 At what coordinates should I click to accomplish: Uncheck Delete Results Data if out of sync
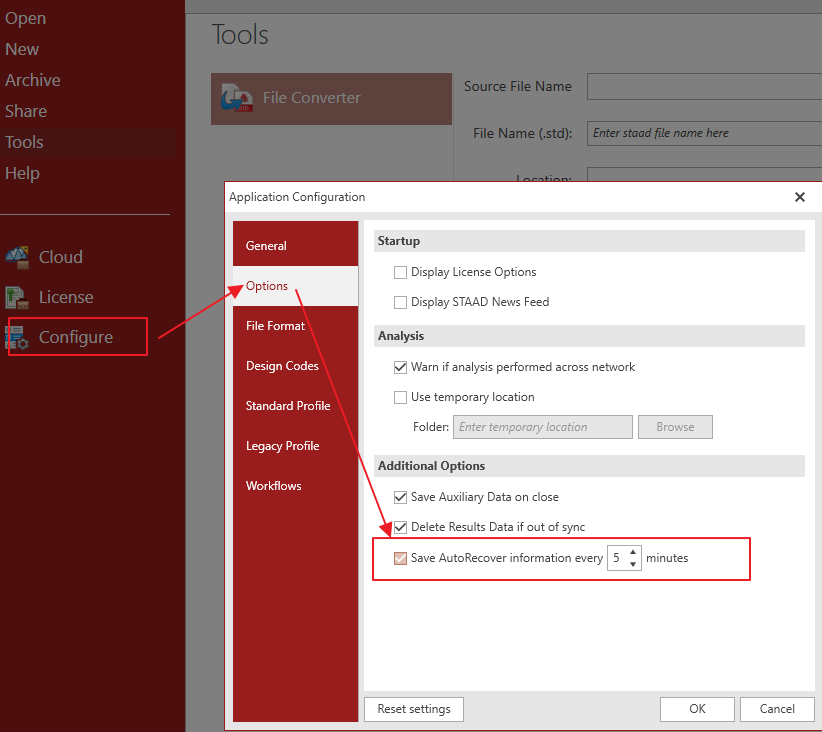pyautogui.click(x=401, y=527)
